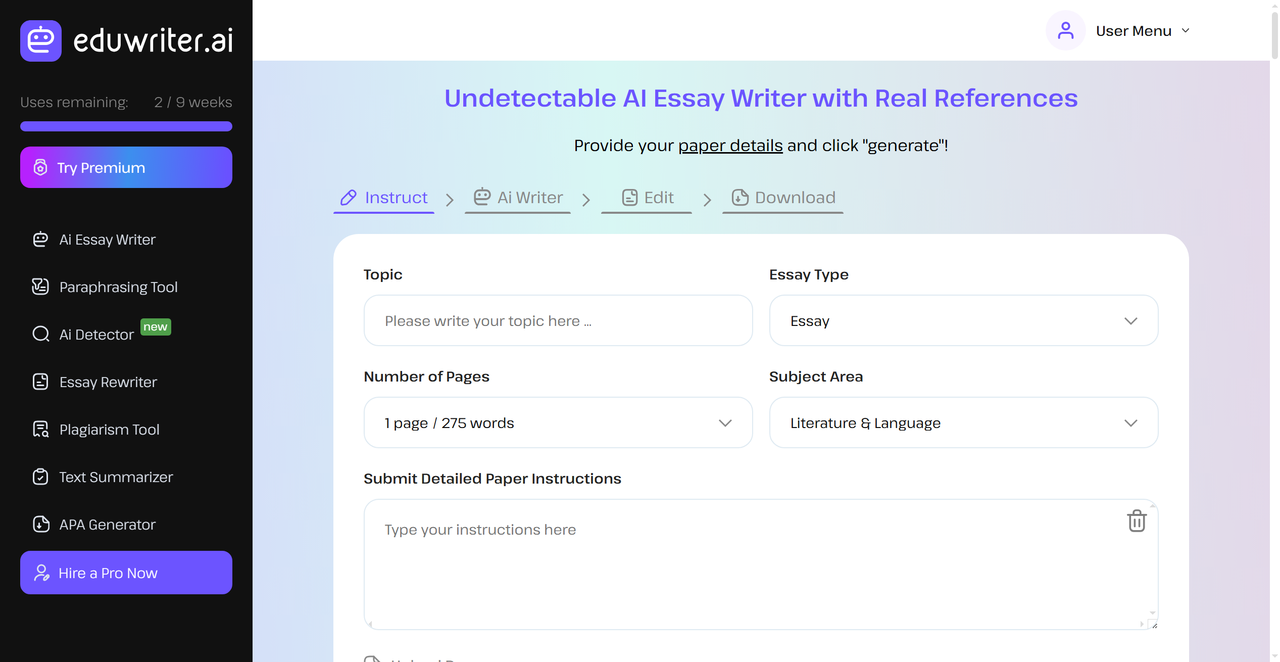Switch to the Edit step tab

(x=646, y=198)
